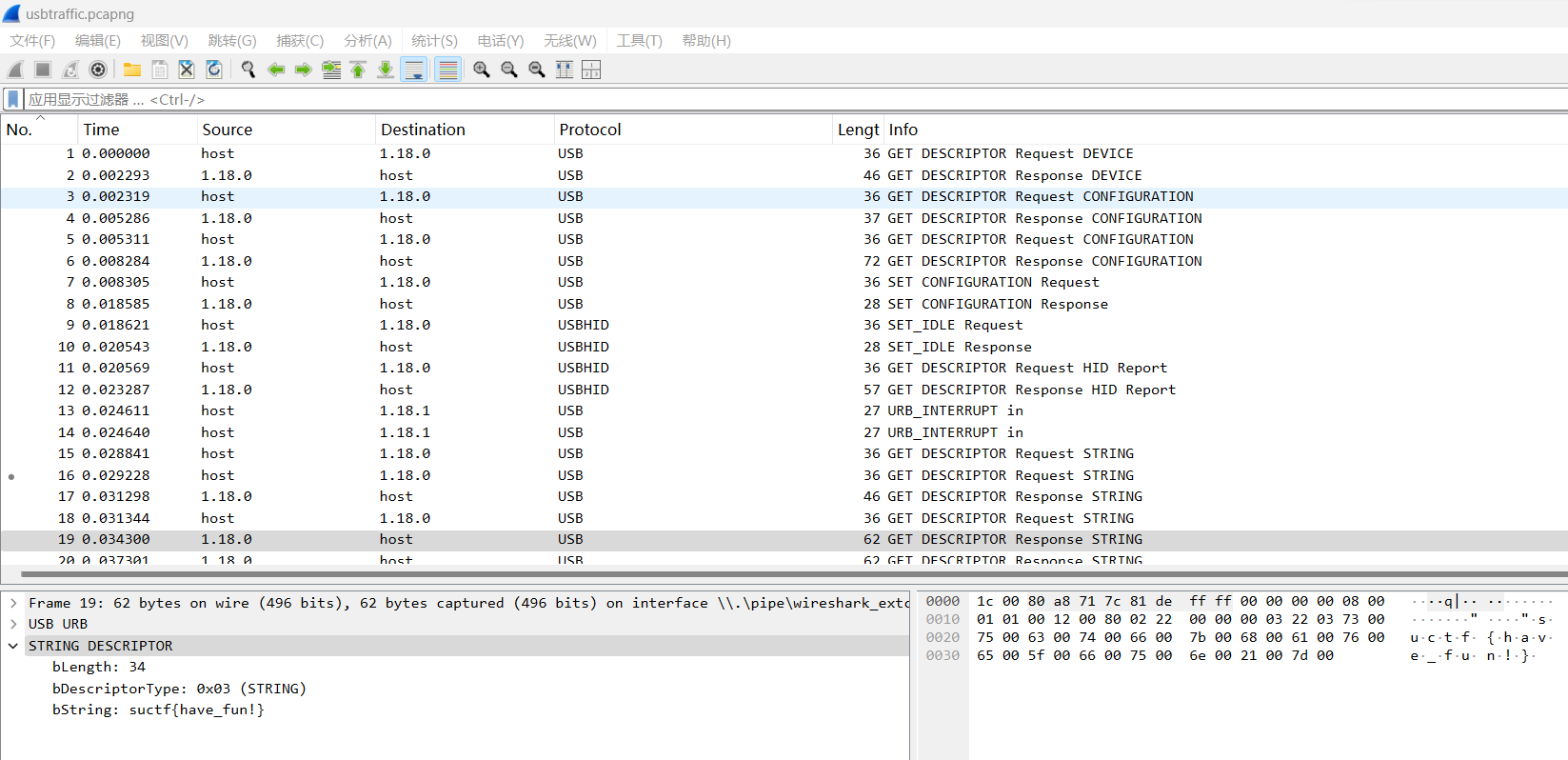Select packet 13 URB_INTERRUPT in

784,410
